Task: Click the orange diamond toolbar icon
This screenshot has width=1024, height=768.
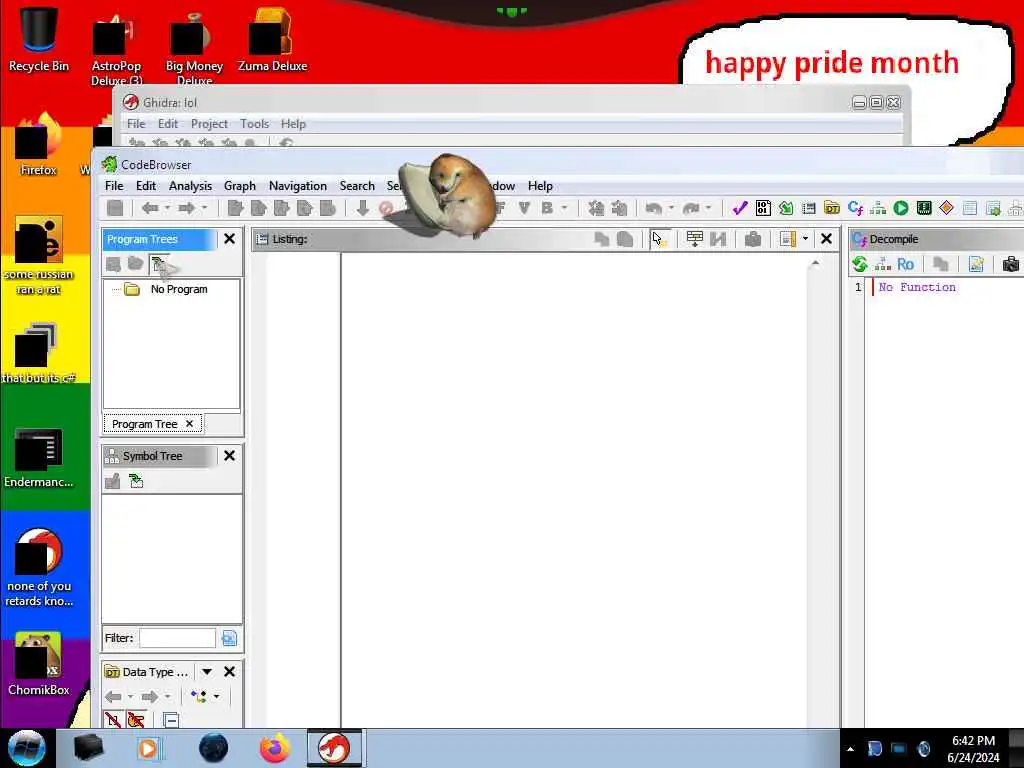Action: (946, 208)
